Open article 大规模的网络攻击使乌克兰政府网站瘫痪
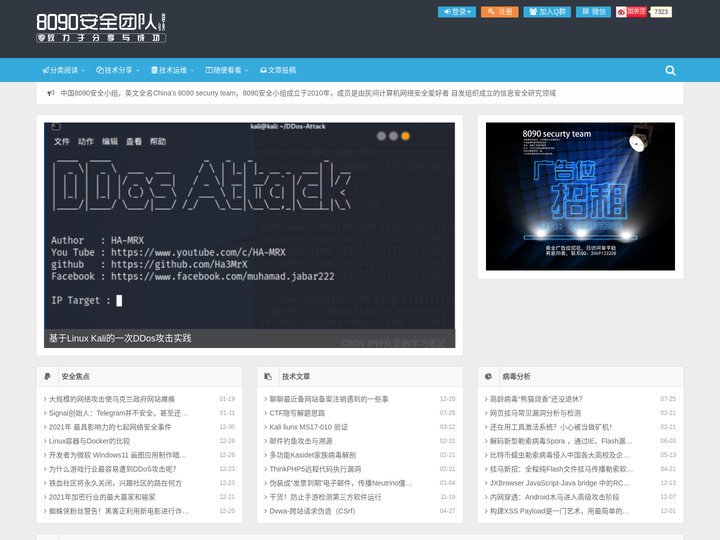This screenshot has width=720, height=540. tap(112, 399)
